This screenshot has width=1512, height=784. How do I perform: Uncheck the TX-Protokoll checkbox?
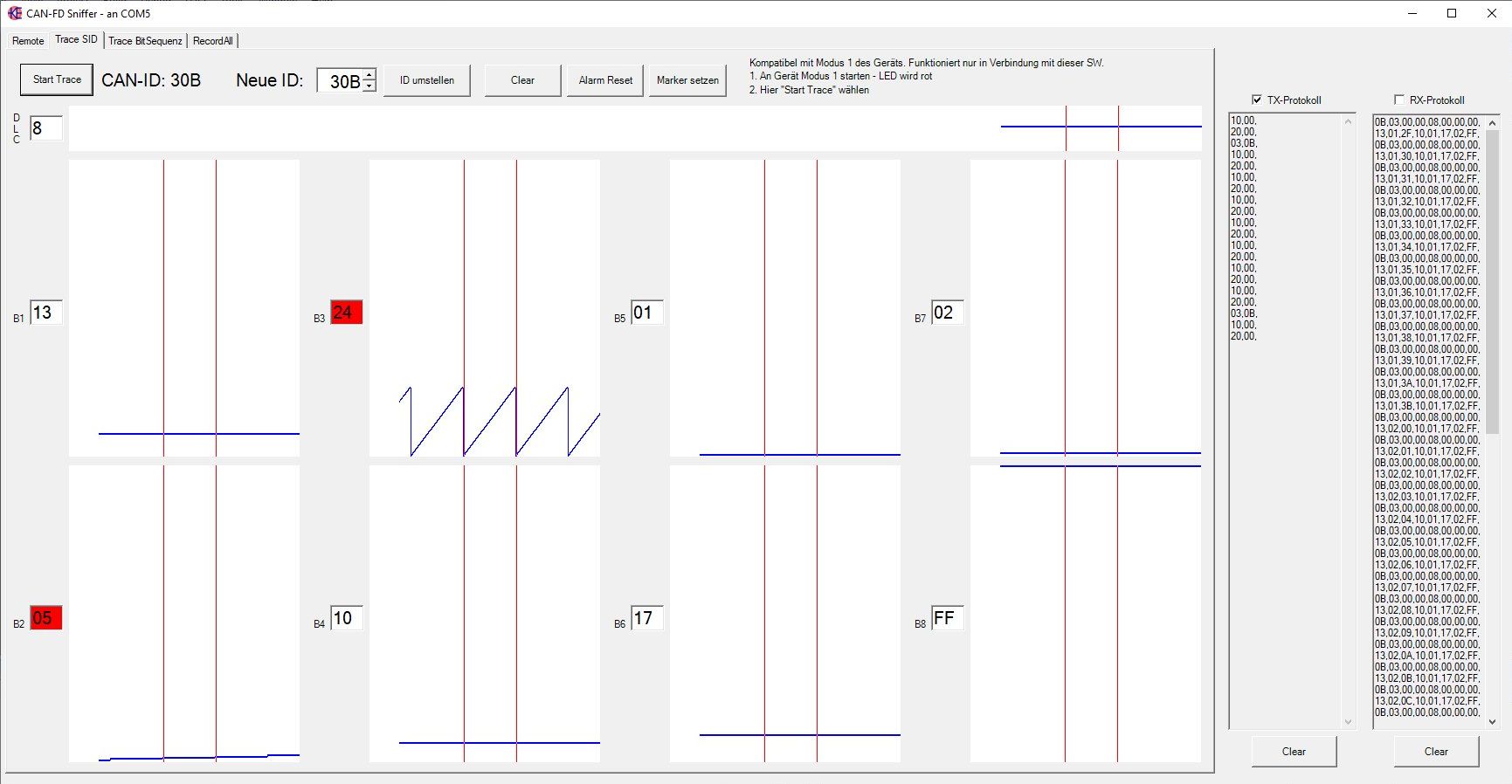[1257, 100]
